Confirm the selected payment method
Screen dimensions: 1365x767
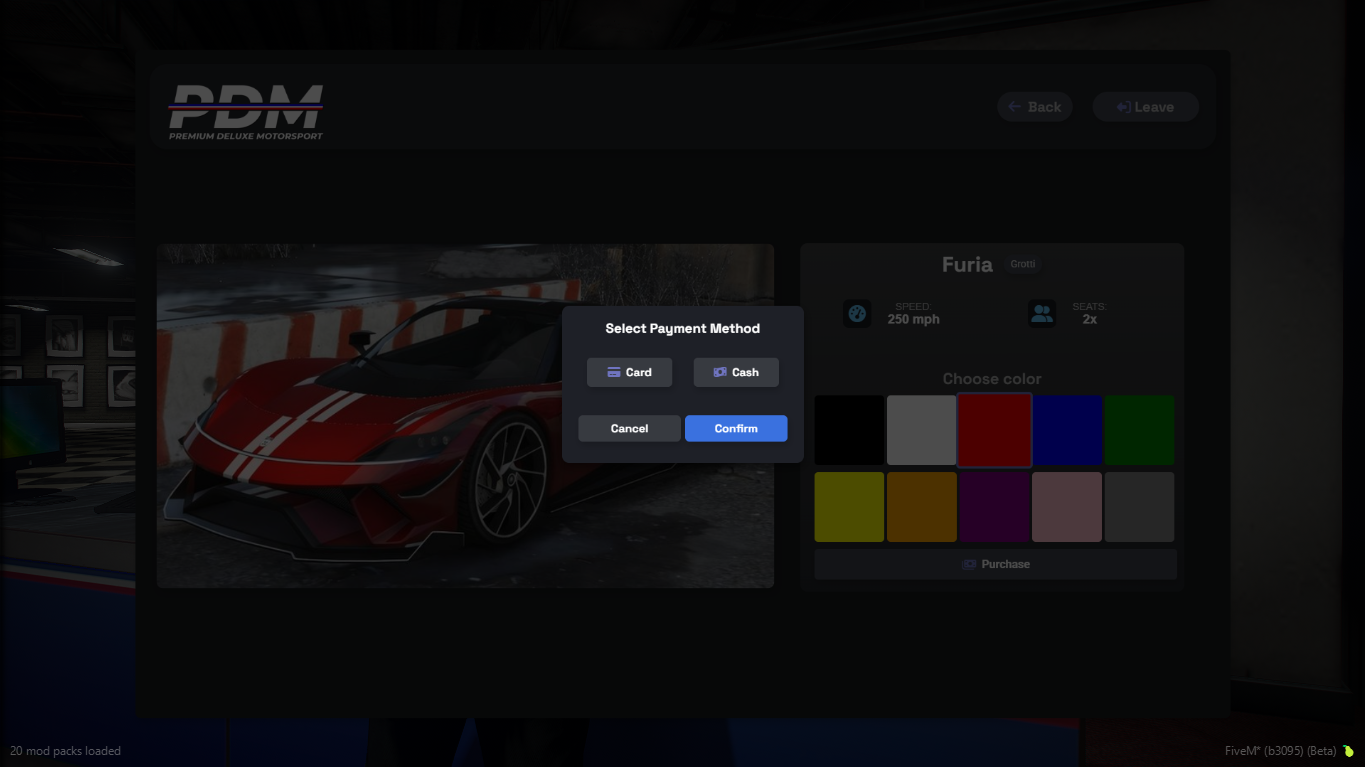736,428
